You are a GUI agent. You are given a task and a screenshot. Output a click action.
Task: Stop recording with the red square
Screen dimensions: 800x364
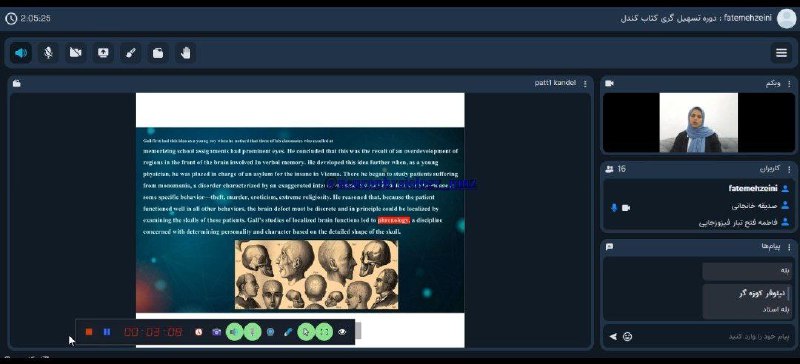(x=89, y=332)
